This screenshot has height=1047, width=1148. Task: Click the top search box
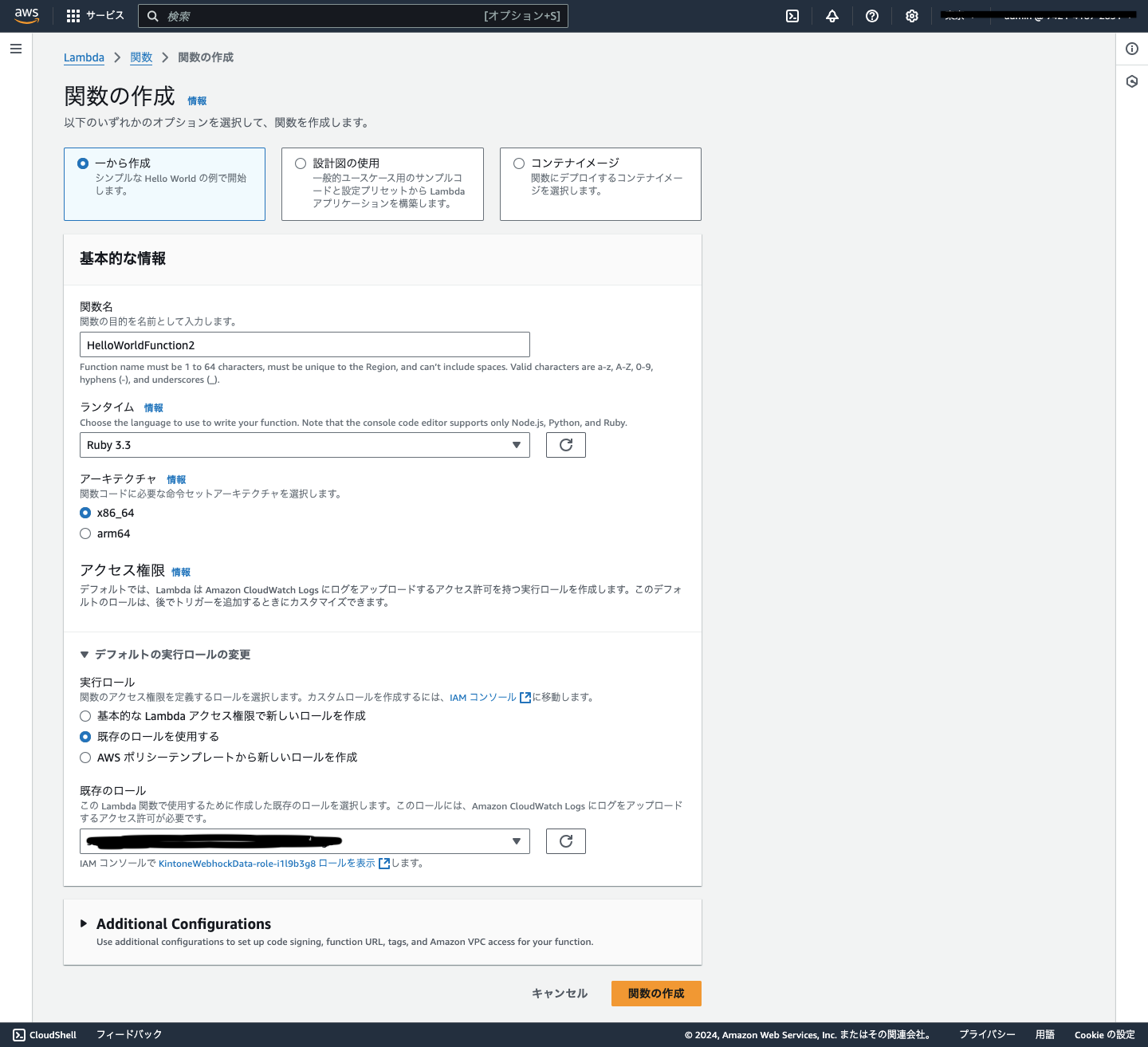tap(353, 16)
